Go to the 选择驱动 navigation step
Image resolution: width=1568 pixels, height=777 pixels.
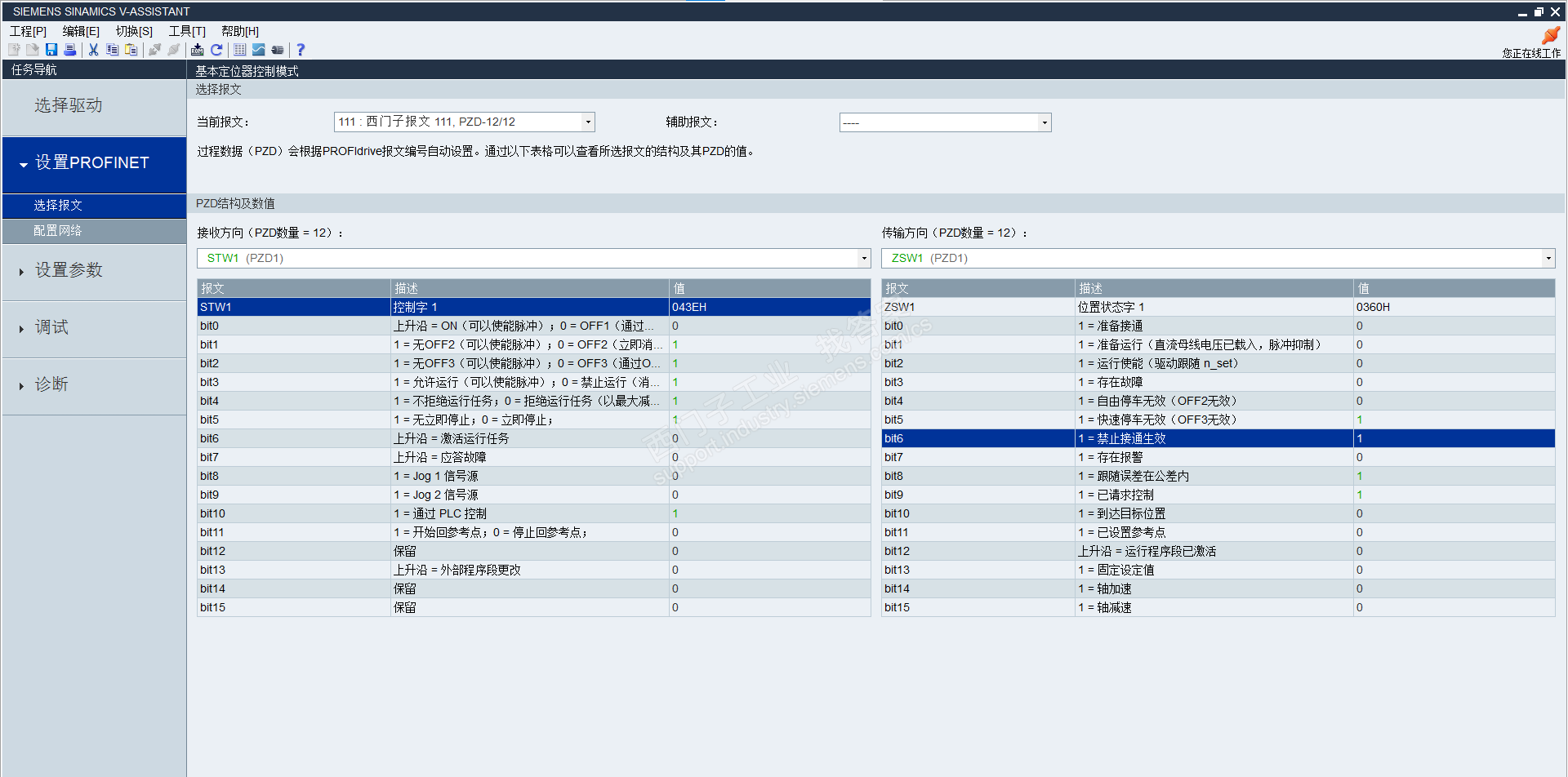94,107
